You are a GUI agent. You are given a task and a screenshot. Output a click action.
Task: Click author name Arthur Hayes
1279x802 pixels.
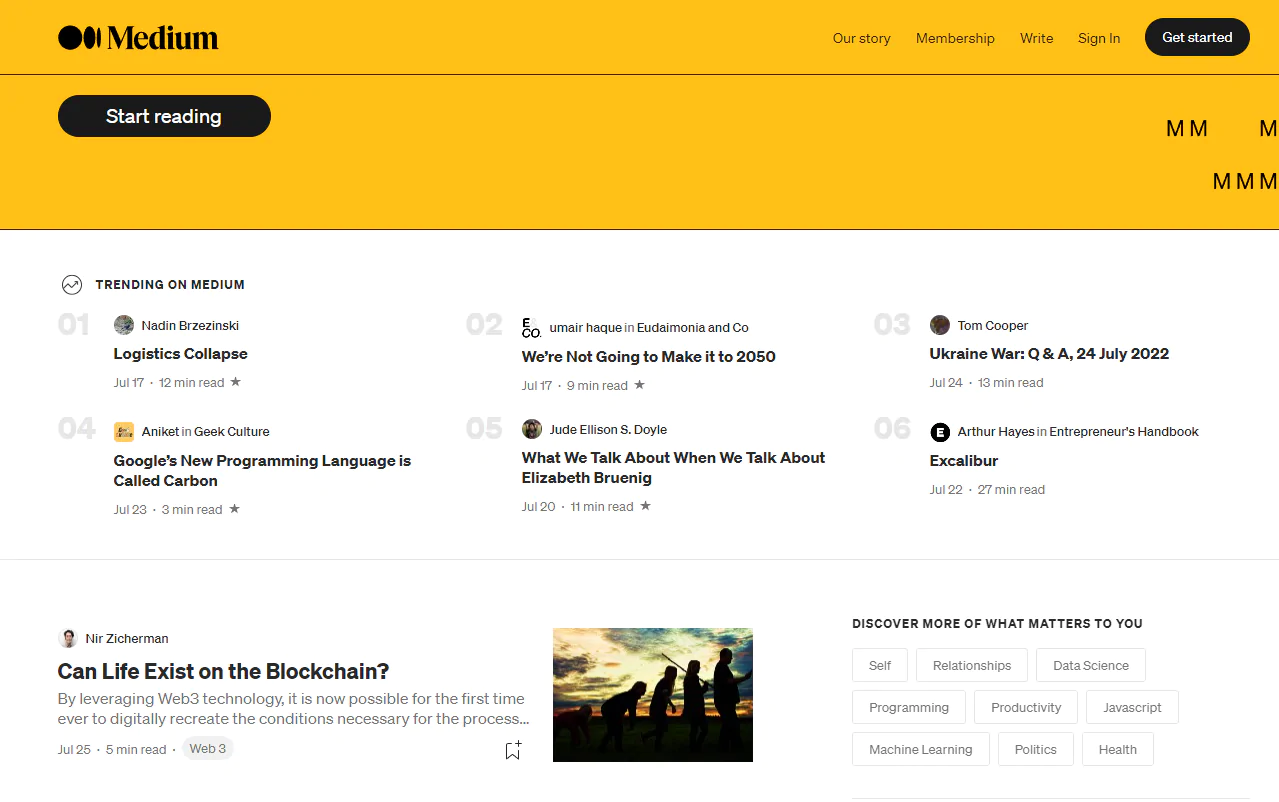click(996, 432)
